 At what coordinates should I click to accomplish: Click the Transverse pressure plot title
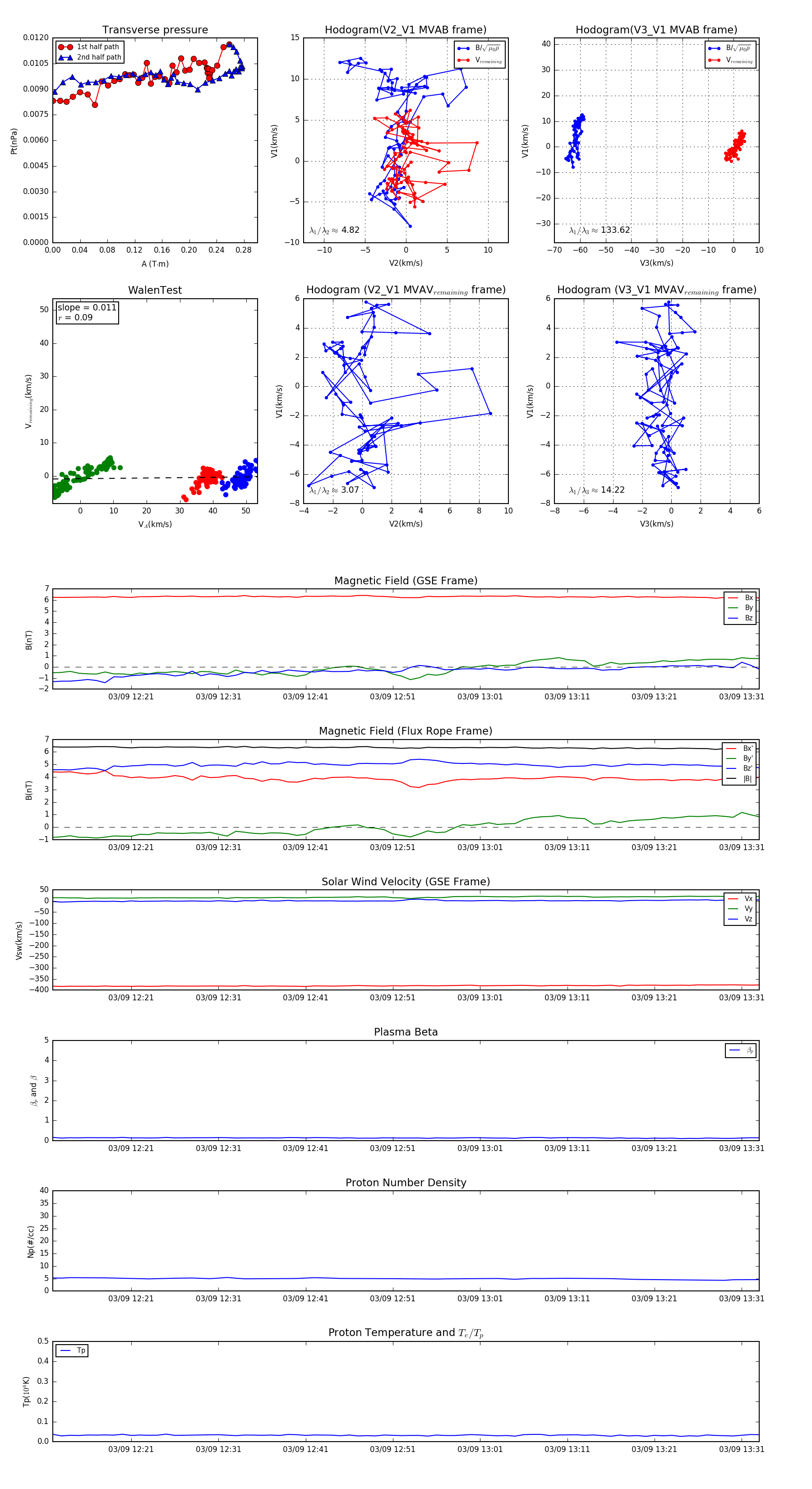coord(155,29)
